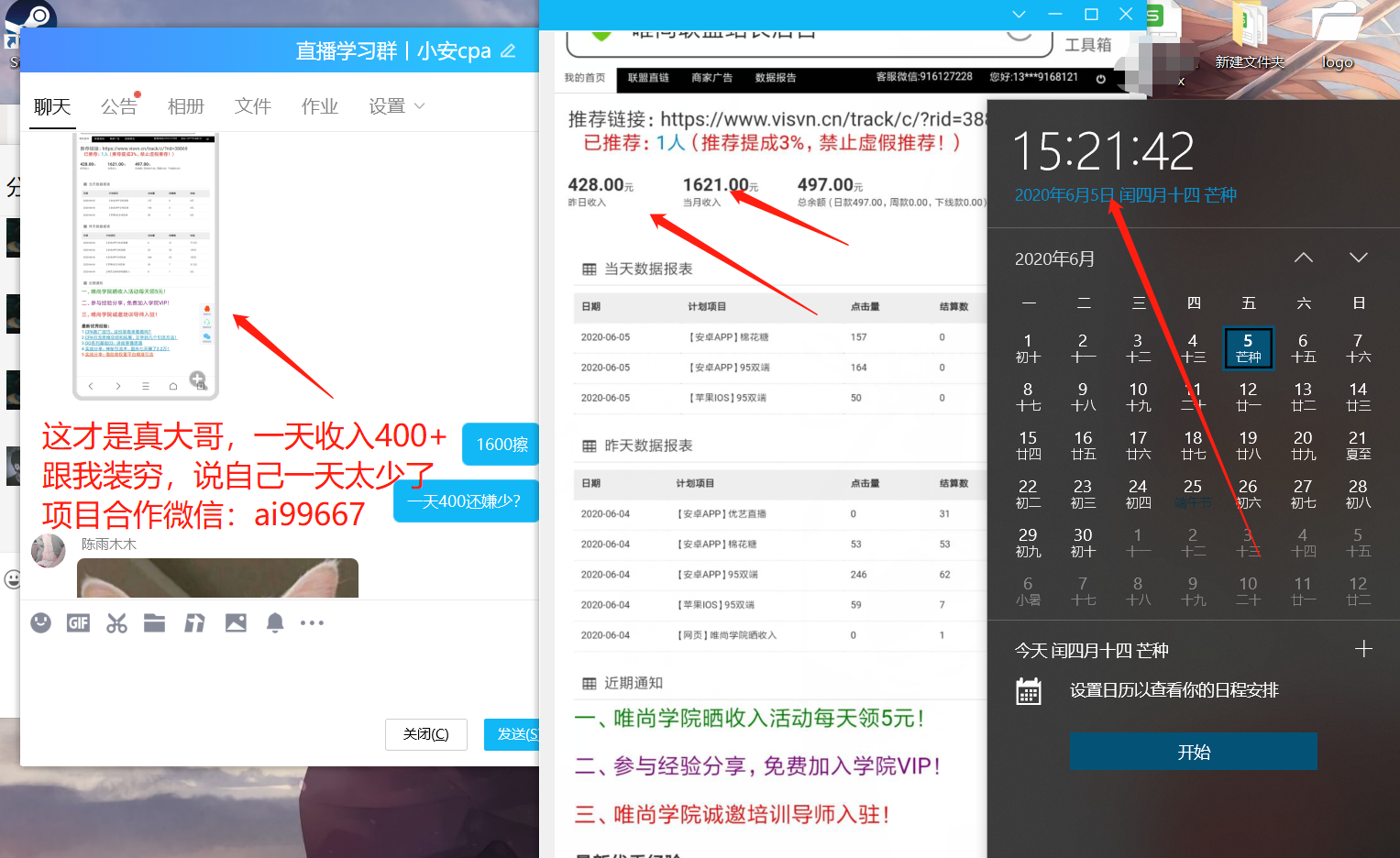
Task: Open the 文件 tab
Action: [x=253, y=106]
